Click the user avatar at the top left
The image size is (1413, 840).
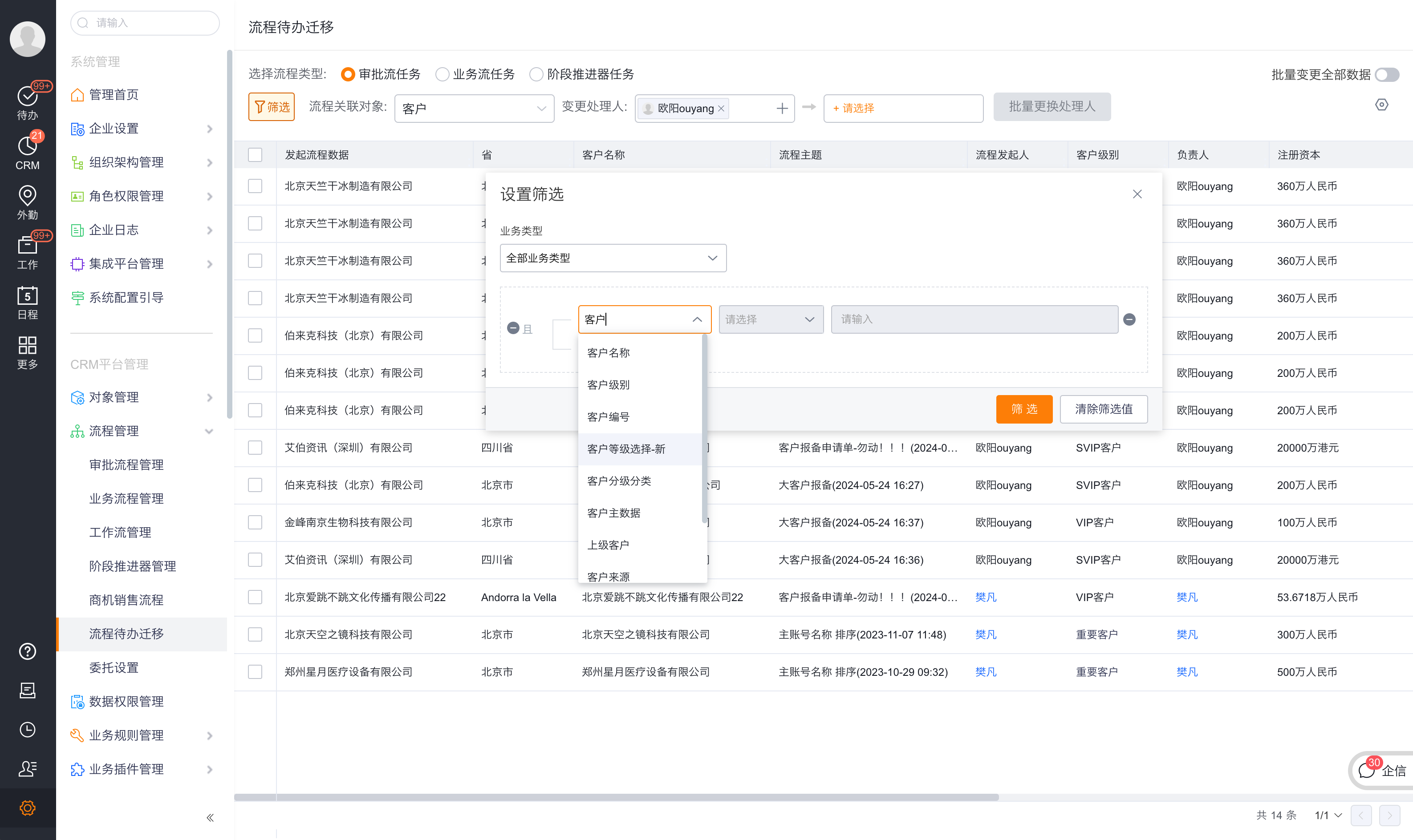27,39
